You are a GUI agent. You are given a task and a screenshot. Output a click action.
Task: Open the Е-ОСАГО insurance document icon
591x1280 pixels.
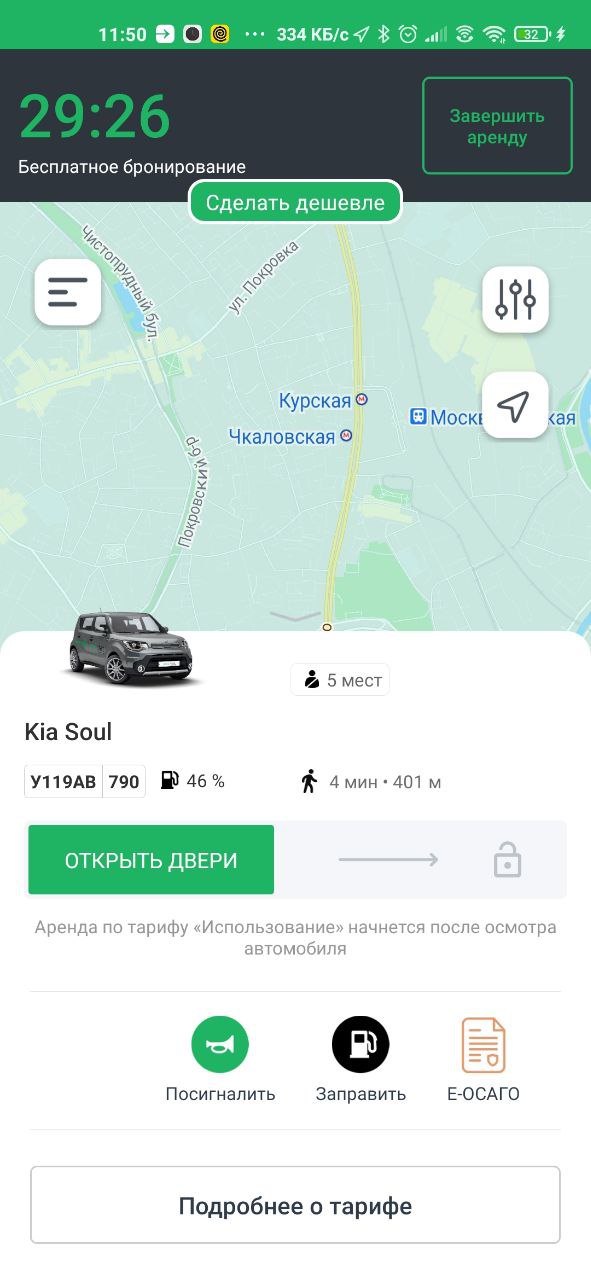pos(483,1045)
